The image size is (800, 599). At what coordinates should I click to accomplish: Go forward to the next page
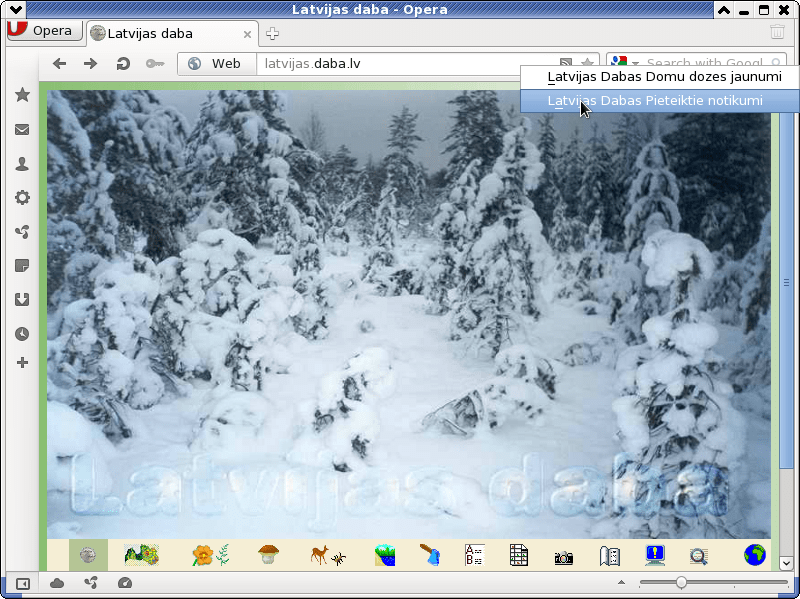[x=90, y=64]
